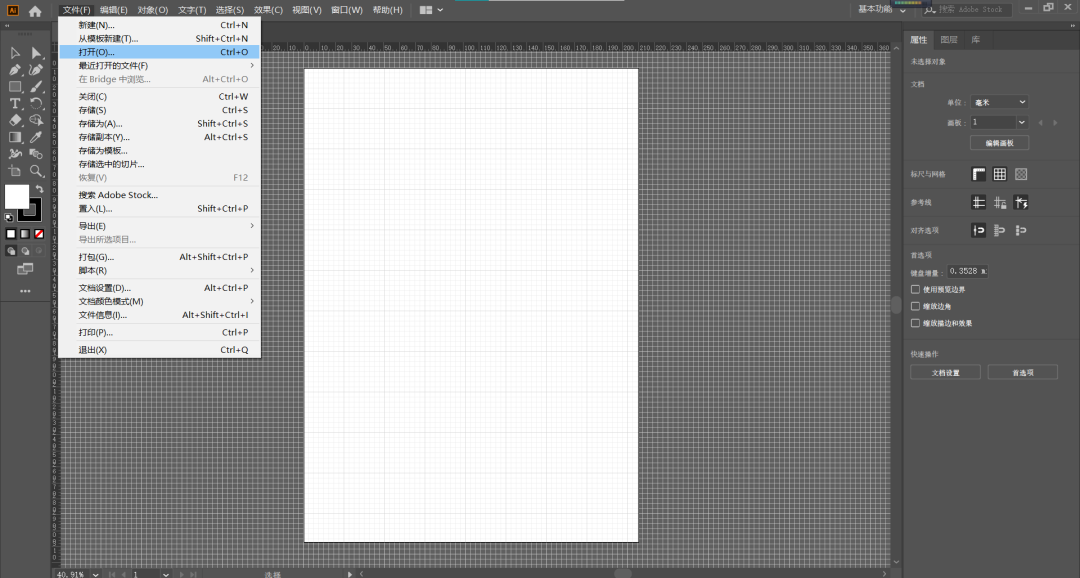The height and width of the screenshot is (578, 1080).
Task: Select the Gradient tool
Action: tap(14, 137)
